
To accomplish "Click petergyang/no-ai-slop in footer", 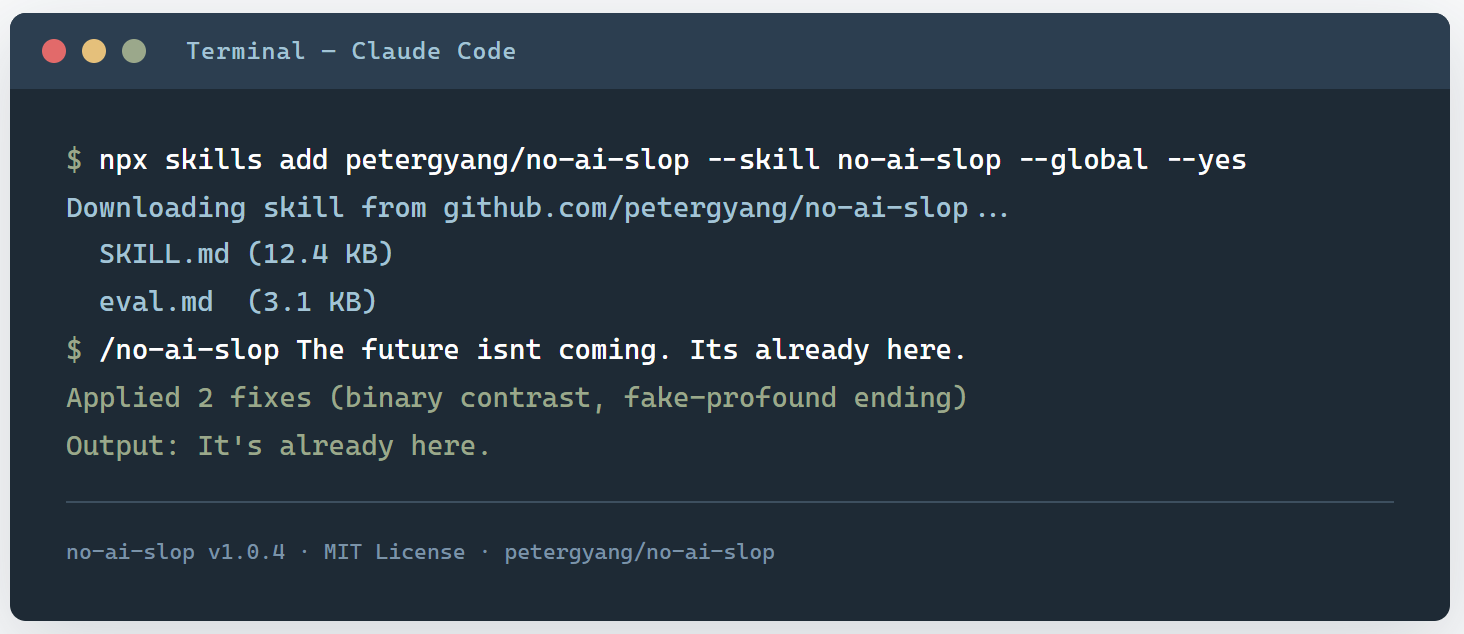I will pos(639,552).
